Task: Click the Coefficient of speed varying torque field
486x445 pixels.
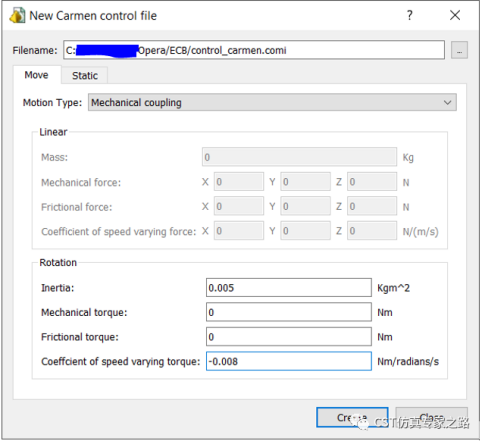Action: pyautogui.click(x=289, y=361)
